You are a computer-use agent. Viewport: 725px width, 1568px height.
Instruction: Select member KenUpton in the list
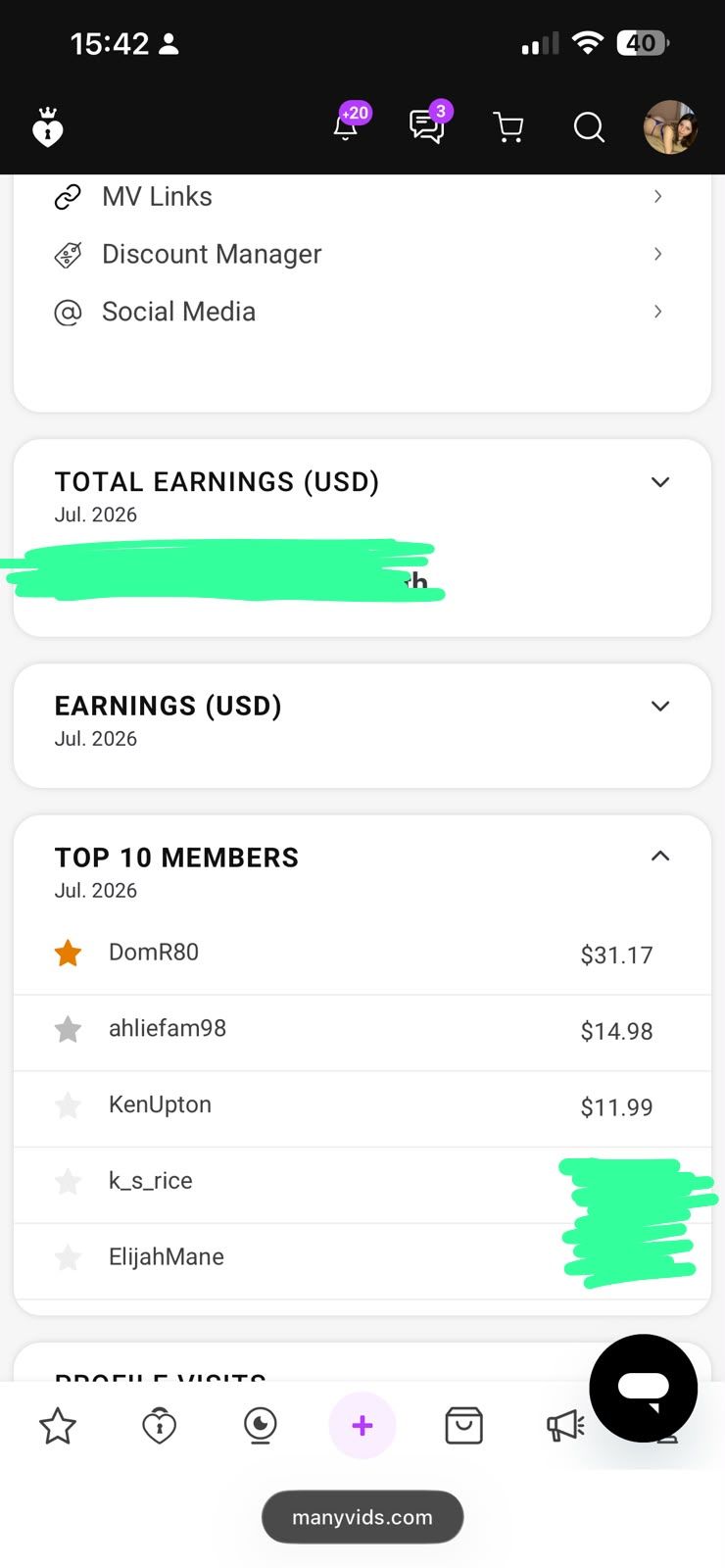click(362, 1107)
